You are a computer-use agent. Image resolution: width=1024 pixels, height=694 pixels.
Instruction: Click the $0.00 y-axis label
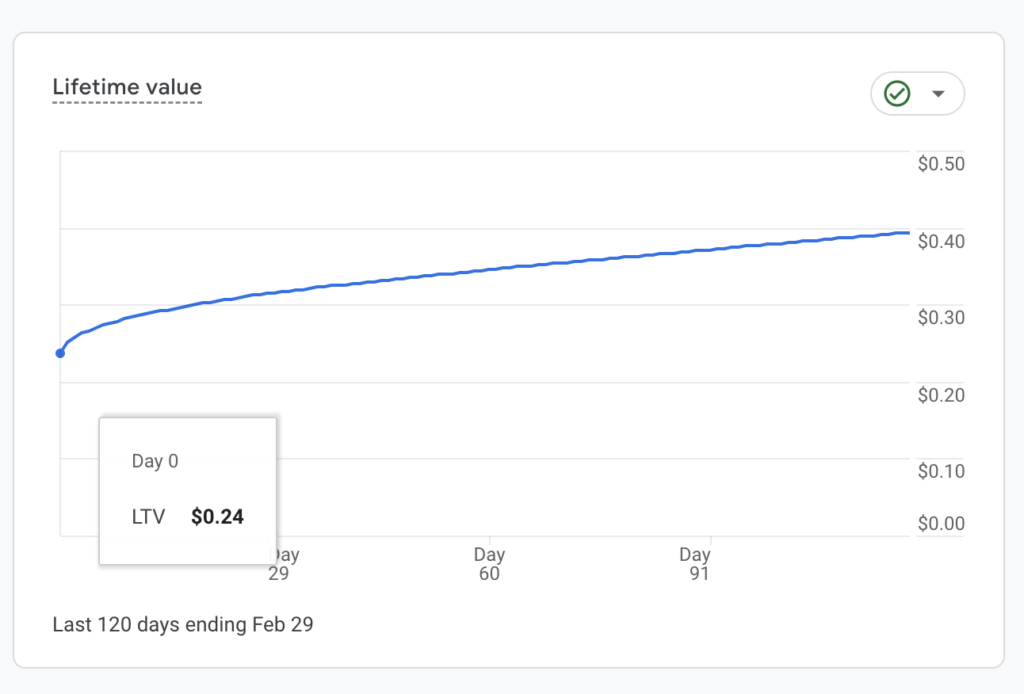940,523
